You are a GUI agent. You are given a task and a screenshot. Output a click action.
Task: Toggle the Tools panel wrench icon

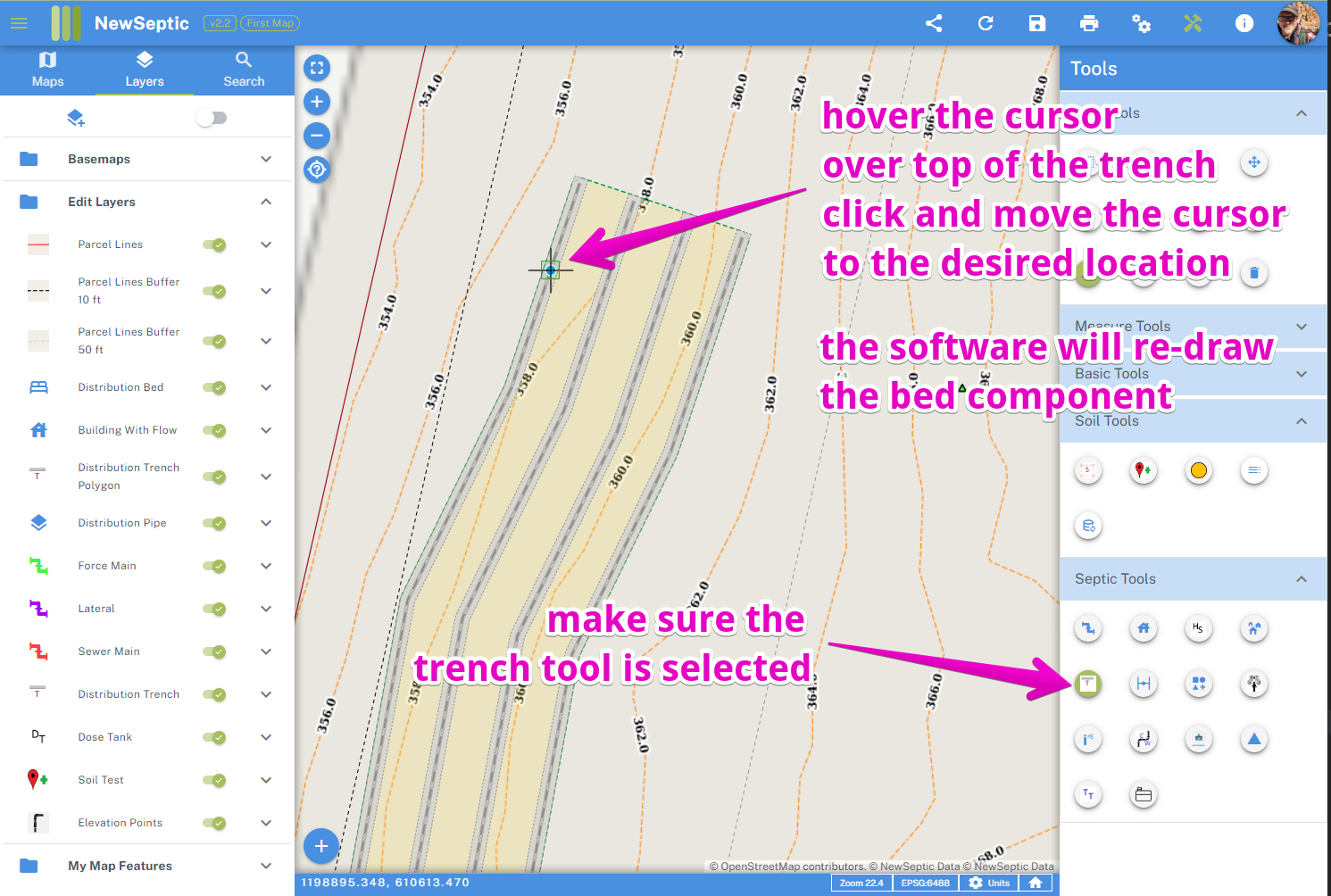tap(1193, 23)
